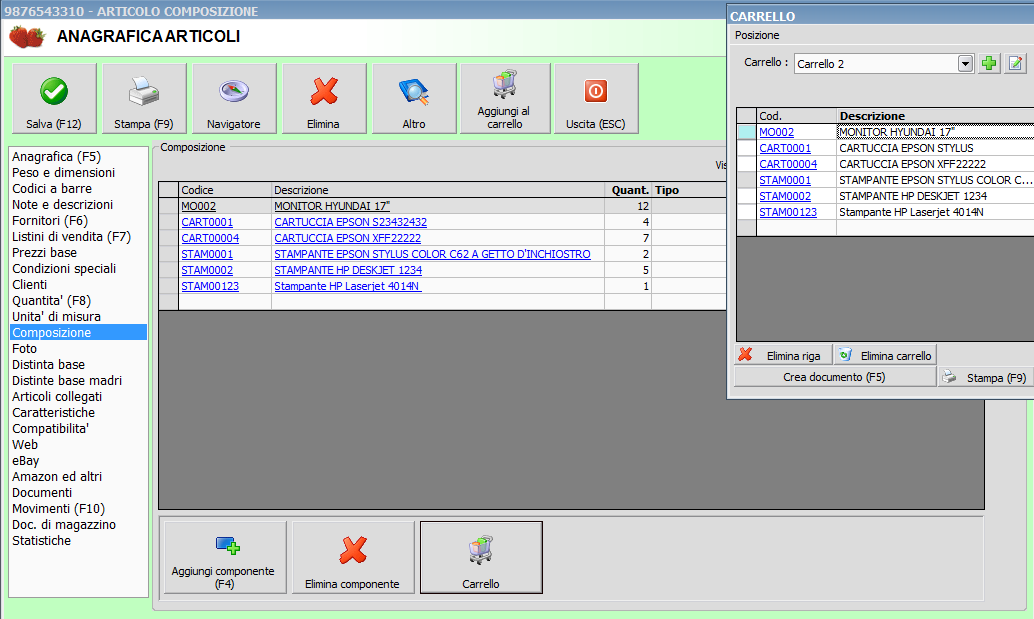Click the Carrello button below the composition grid
This screenshot has width=1034, height=619.
point(481,558)
